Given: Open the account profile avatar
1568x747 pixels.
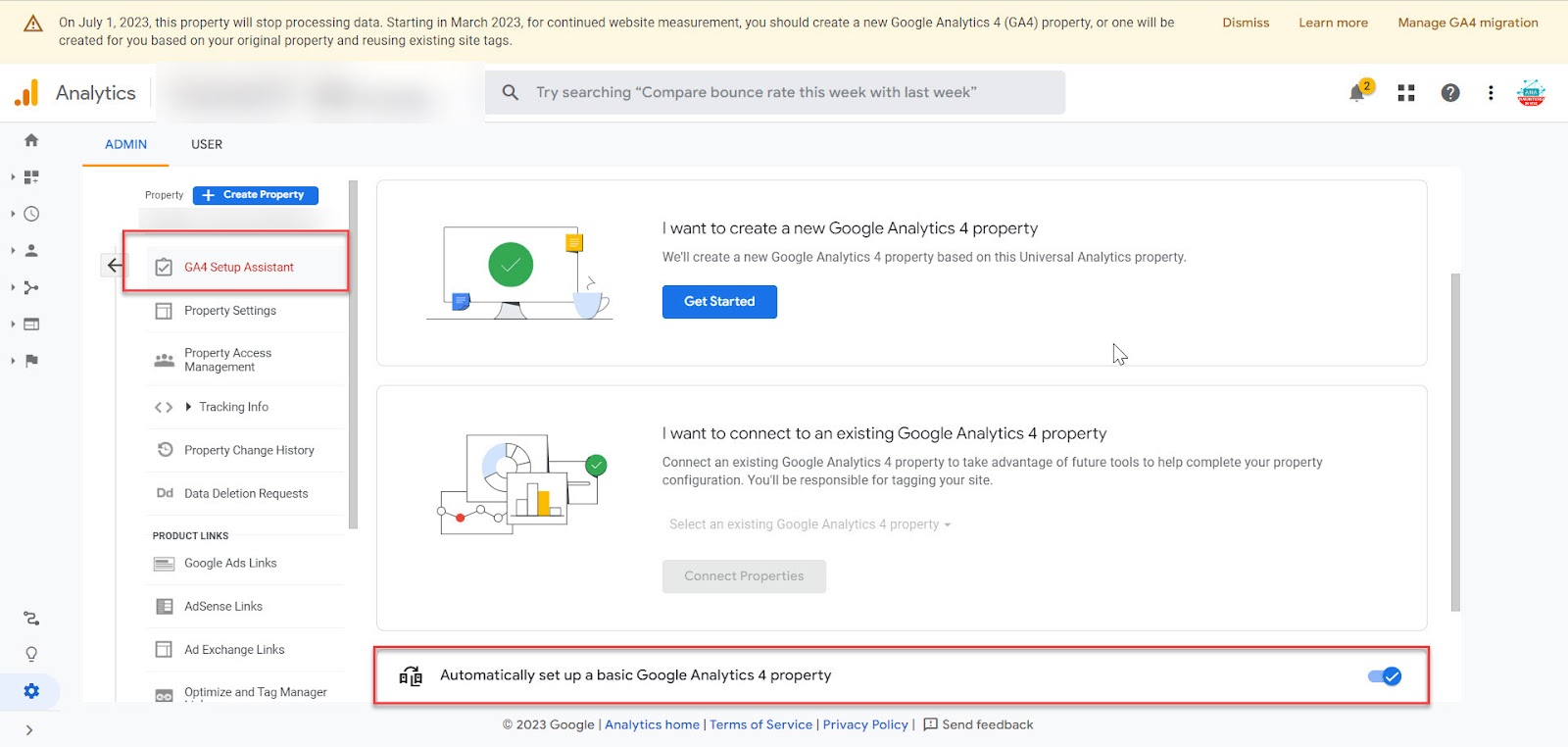Looking at the screenshot, I should pyautogui.click(x=1531, y=93).
